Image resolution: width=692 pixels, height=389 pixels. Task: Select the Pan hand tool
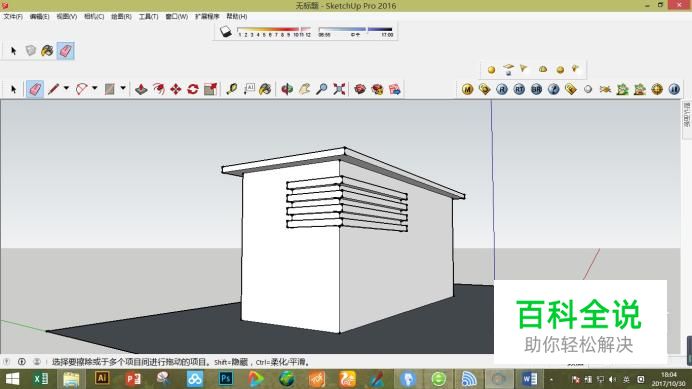click(305, 89)
